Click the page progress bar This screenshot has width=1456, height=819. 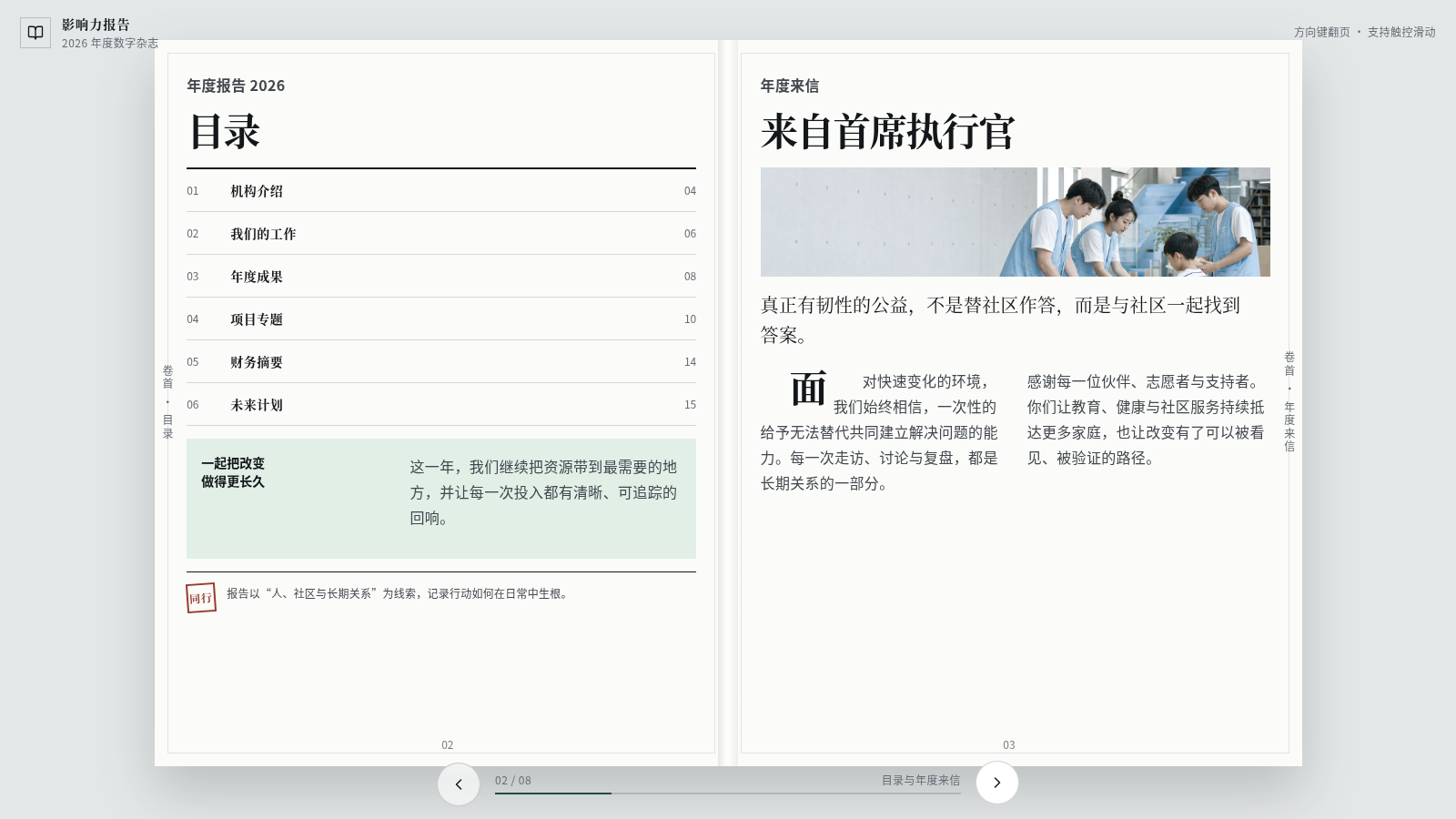click(x=728, y=793)
